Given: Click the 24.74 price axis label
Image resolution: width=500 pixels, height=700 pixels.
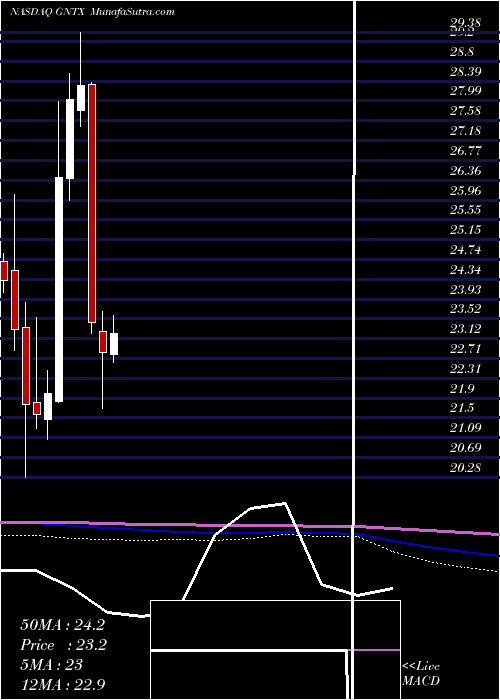Looking at the screenshot, I should point(466,250).
